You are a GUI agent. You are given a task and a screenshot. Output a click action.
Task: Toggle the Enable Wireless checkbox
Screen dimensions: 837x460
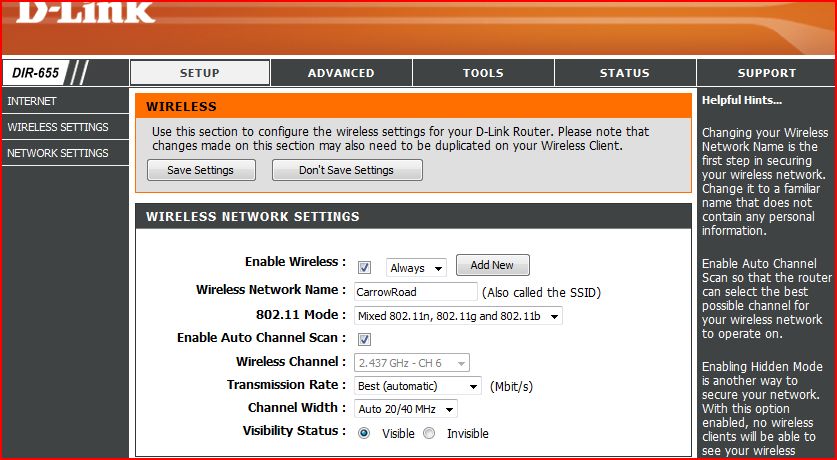click(x=365, y=267)
